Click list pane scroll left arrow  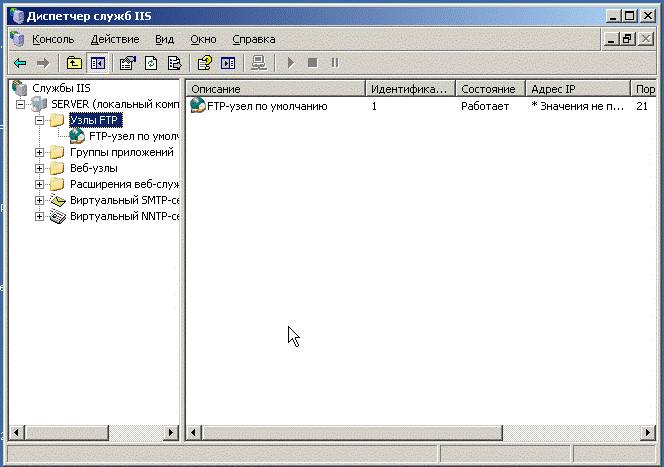pos(194,433)
